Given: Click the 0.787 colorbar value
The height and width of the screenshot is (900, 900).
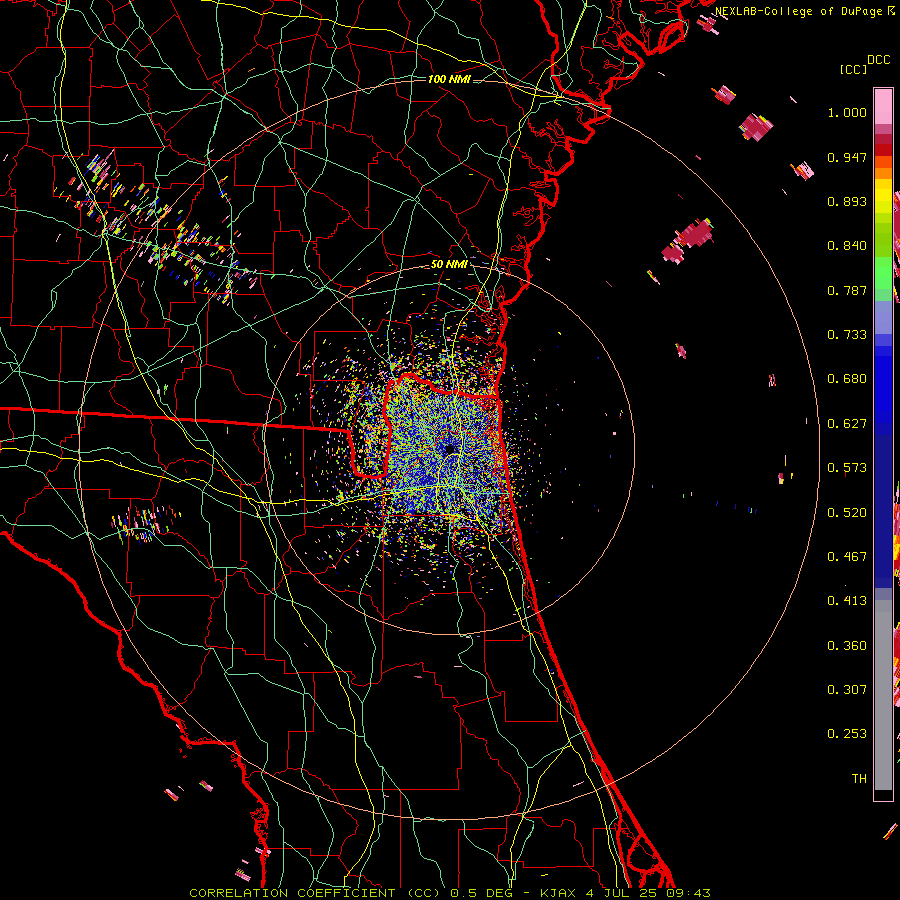Looking at the screenshot, I should pyautogui.click(x=847, y=290).
